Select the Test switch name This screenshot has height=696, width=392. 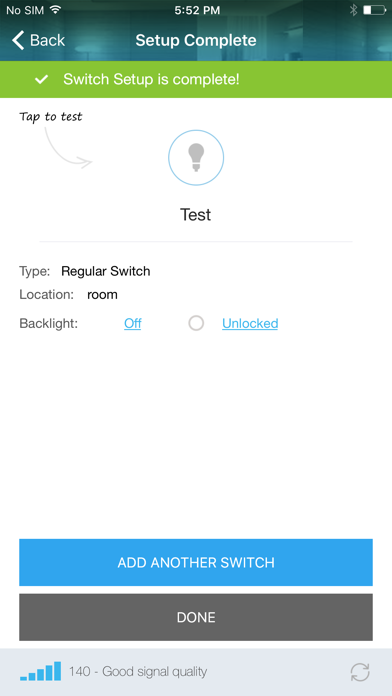196,215
